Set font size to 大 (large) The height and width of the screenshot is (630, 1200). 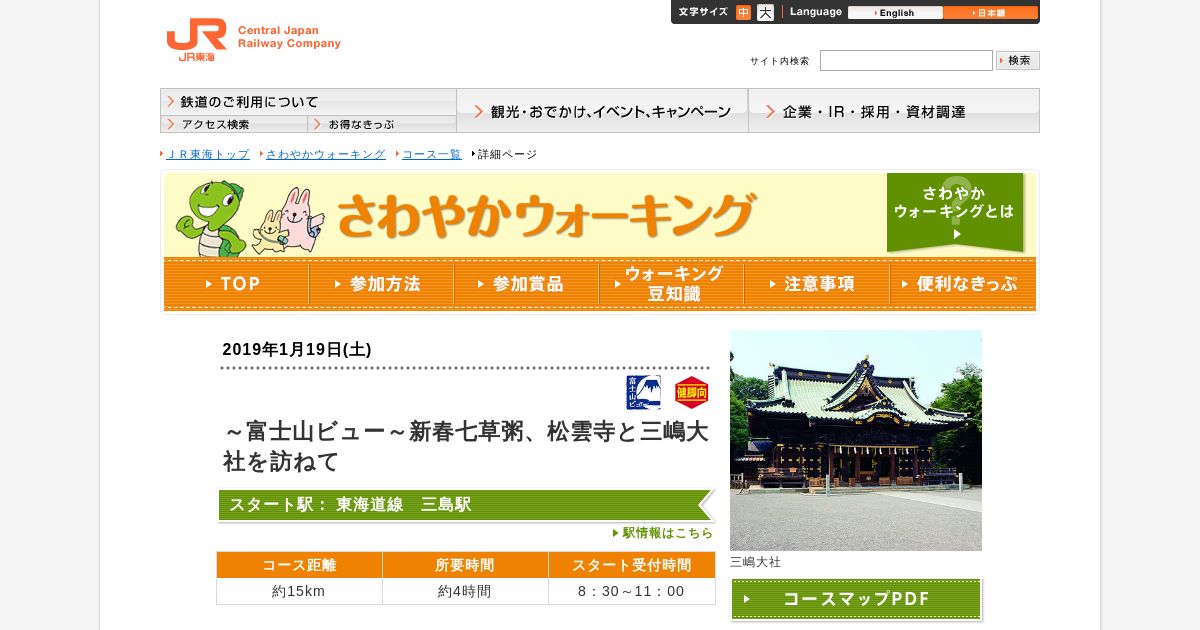[765, 12]
